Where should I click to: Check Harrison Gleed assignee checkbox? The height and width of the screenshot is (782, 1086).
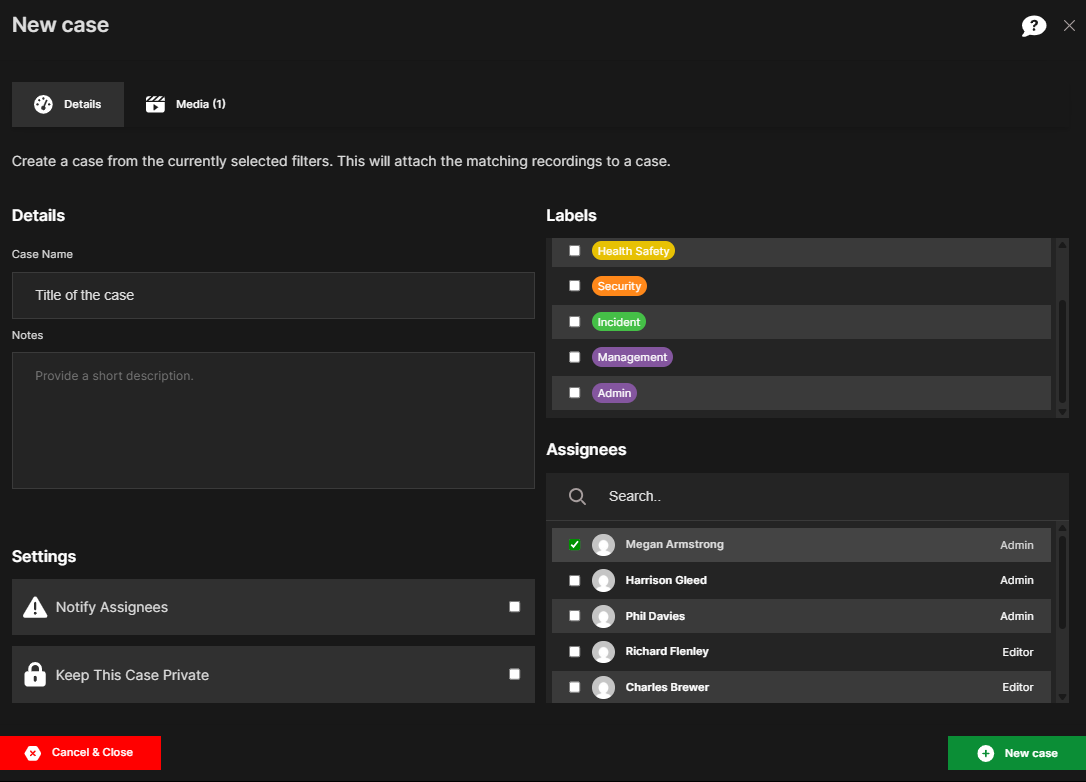tap(574, 580)
